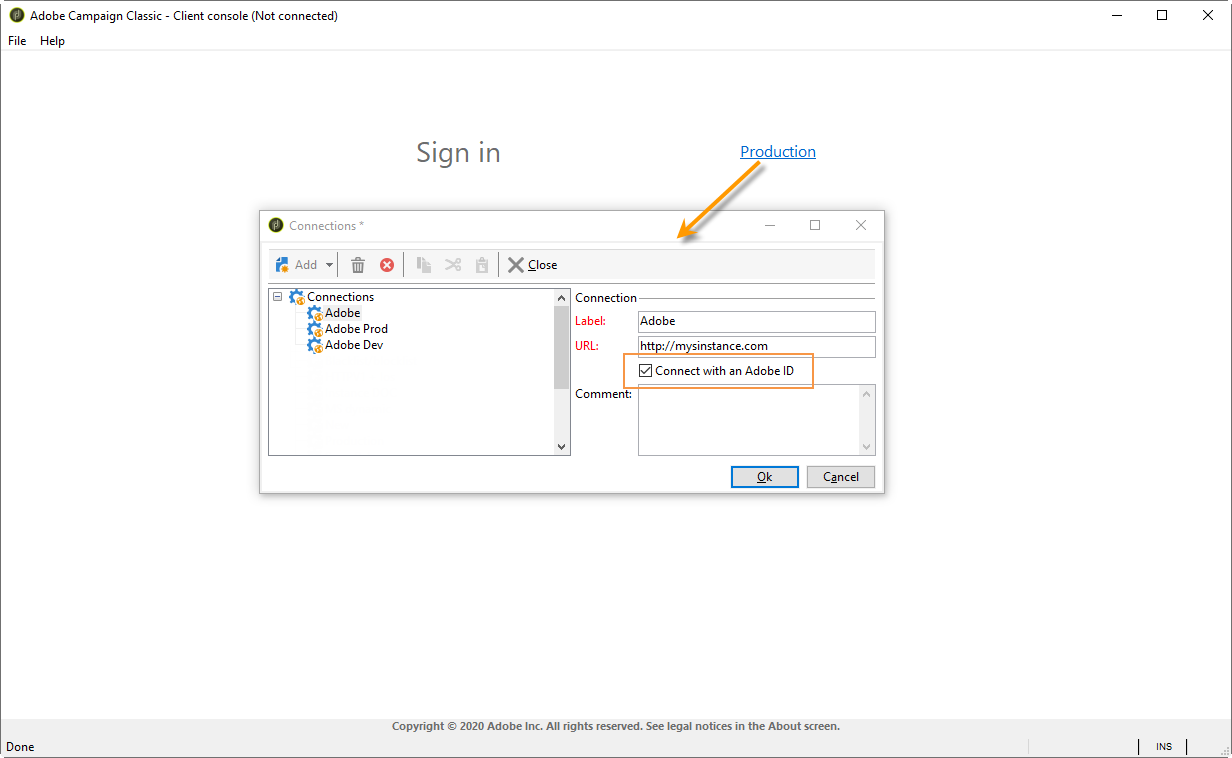Screen dimensions: 1232x758
Task: Open the Help menu
Action: [x=52, y=41]
